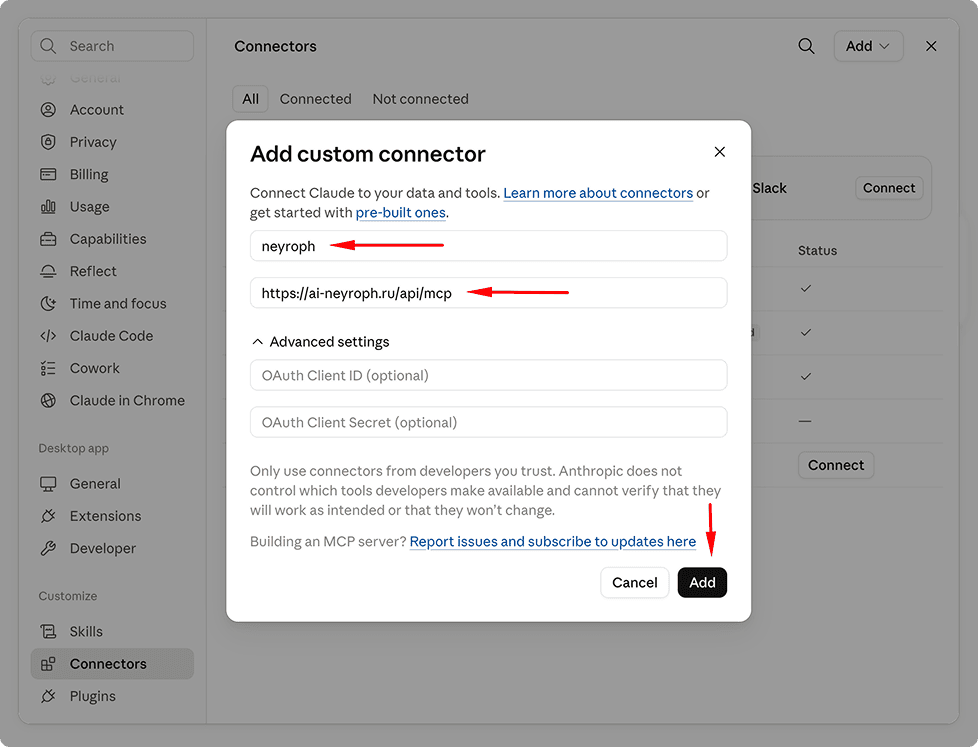Click the Connectors blocks icon
Viewport: 978px width, 747px height.
pyautogui.click(x=48, y=664)
